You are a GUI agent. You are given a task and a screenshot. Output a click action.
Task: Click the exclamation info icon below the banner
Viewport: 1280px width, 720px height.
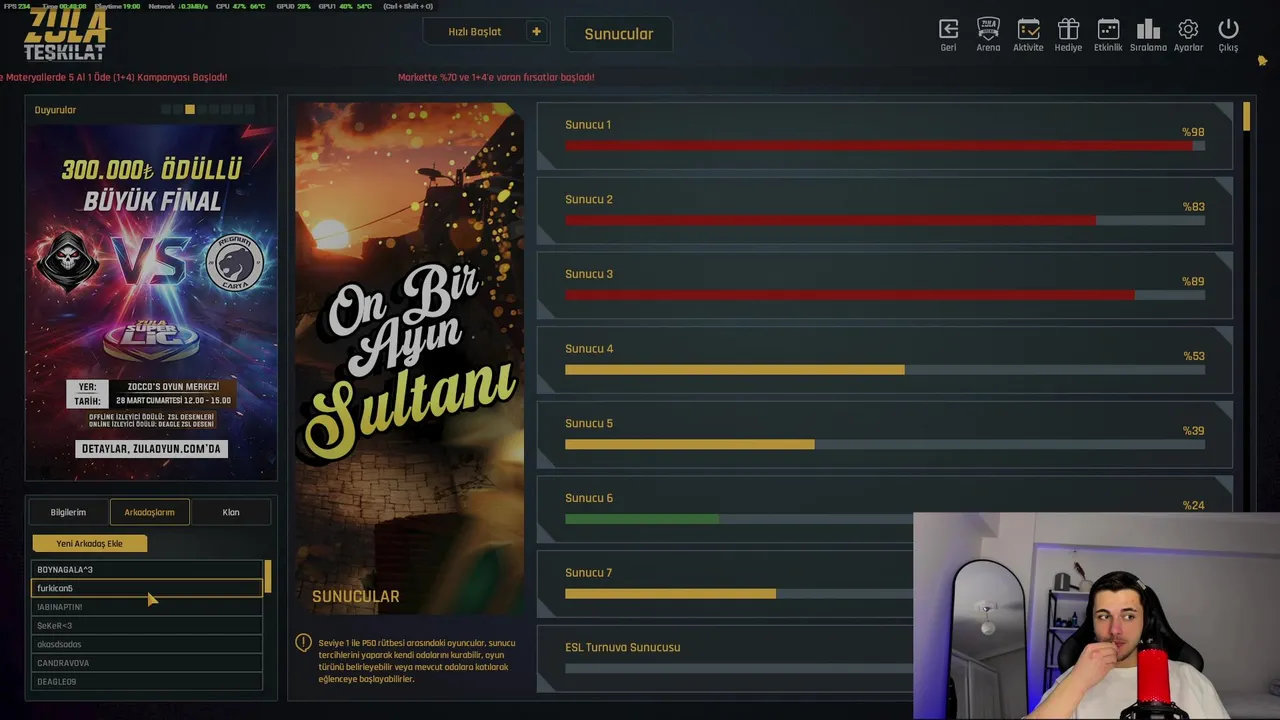(303, 642)
